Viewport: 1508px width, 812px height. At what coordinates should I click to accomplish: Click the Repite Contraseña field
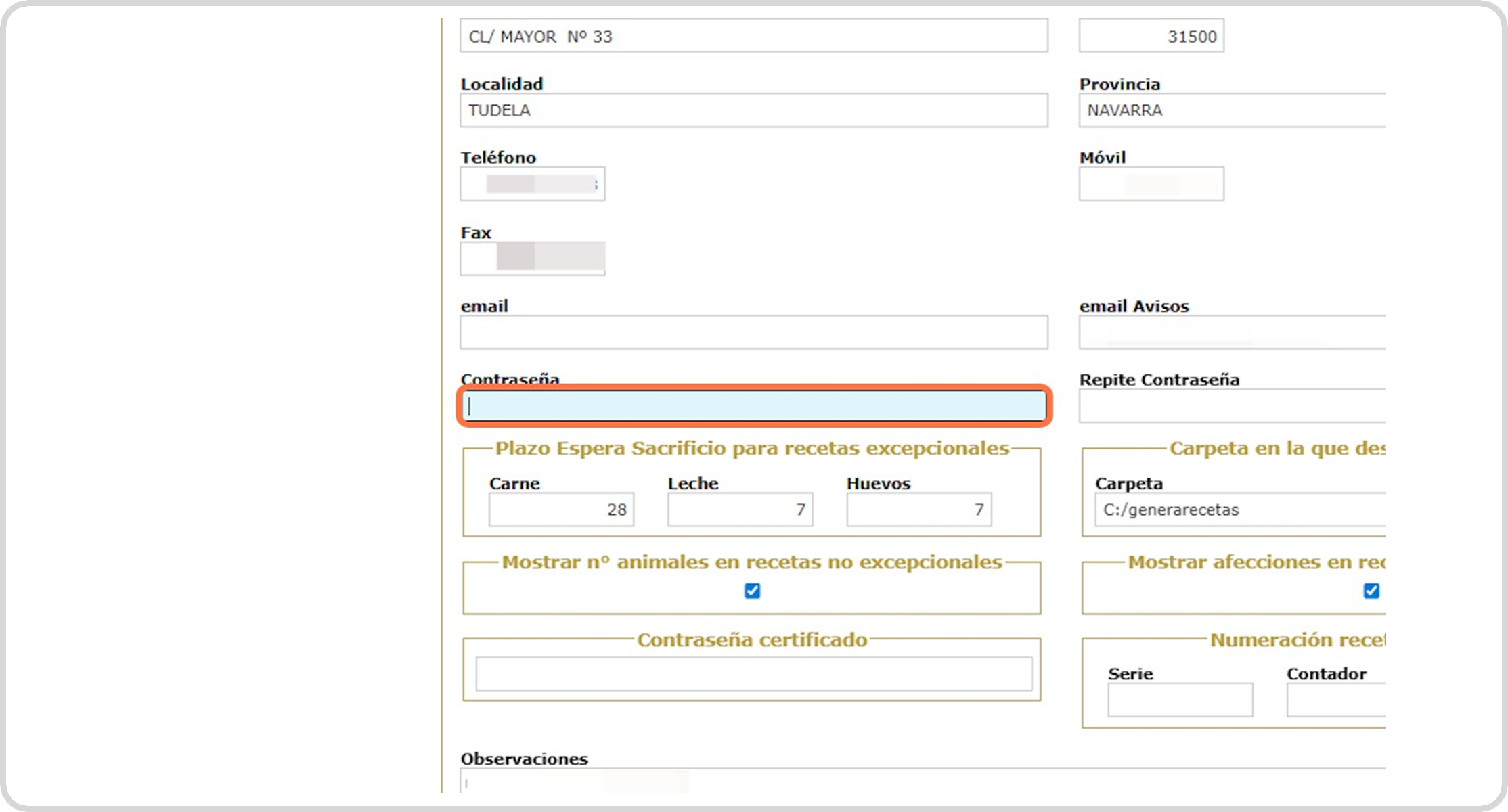[1232, 407]
